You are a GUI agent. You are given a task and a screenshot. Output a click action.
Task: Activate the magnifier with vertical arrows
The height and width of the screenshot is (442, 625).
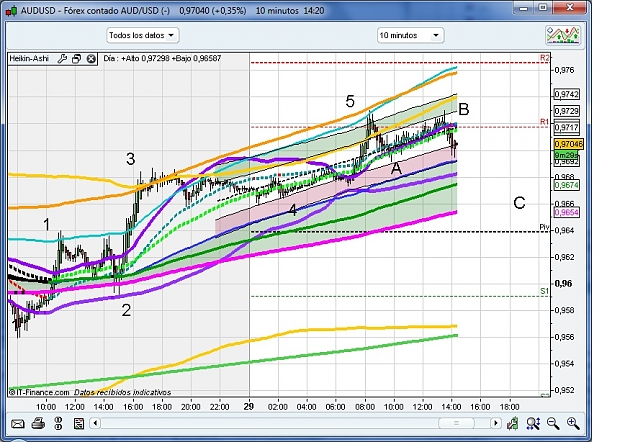(x=533, y=423)
